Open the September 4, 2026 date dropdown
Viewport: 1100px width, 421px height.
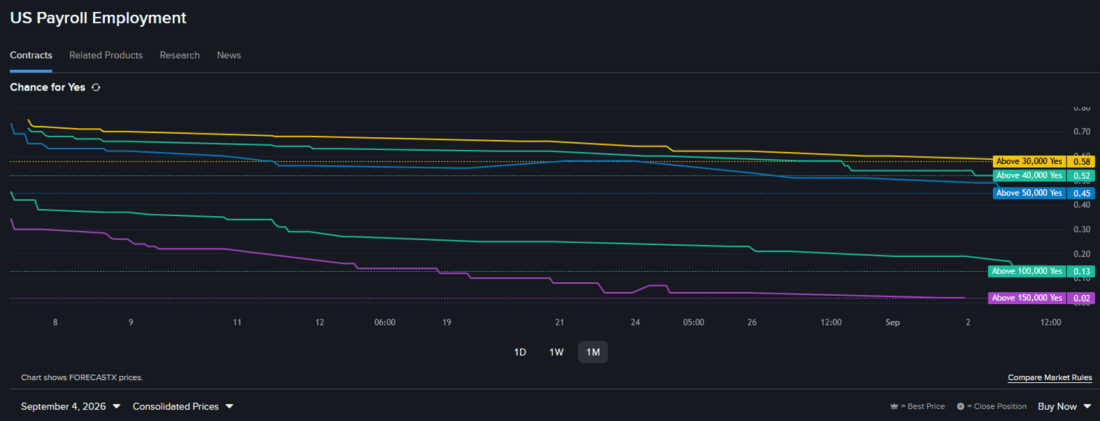(71, 406)
